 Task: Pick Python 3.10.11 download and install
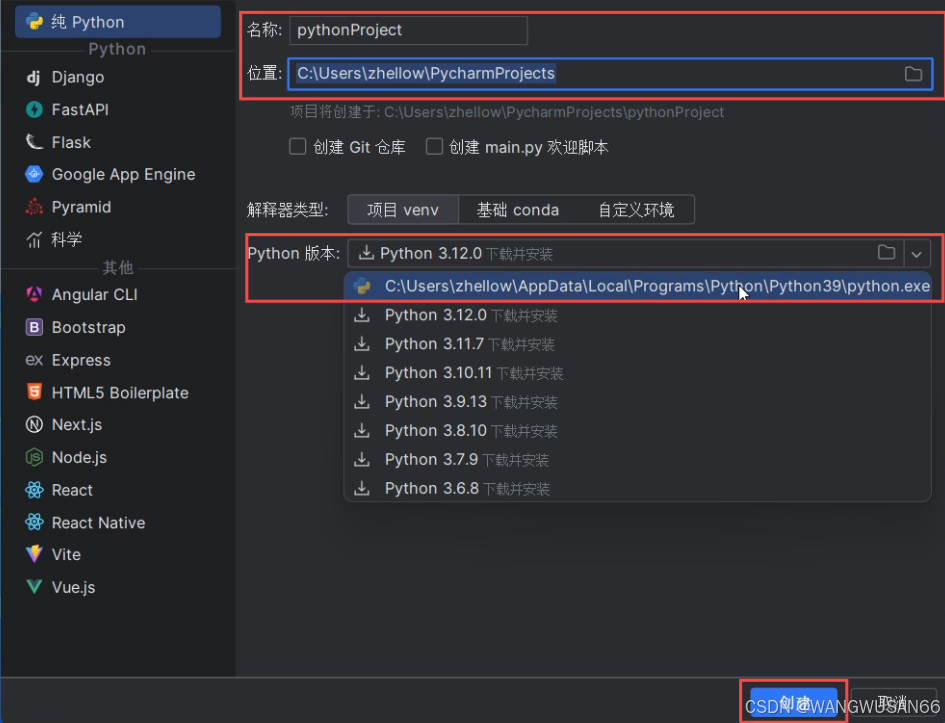[638, 373]
